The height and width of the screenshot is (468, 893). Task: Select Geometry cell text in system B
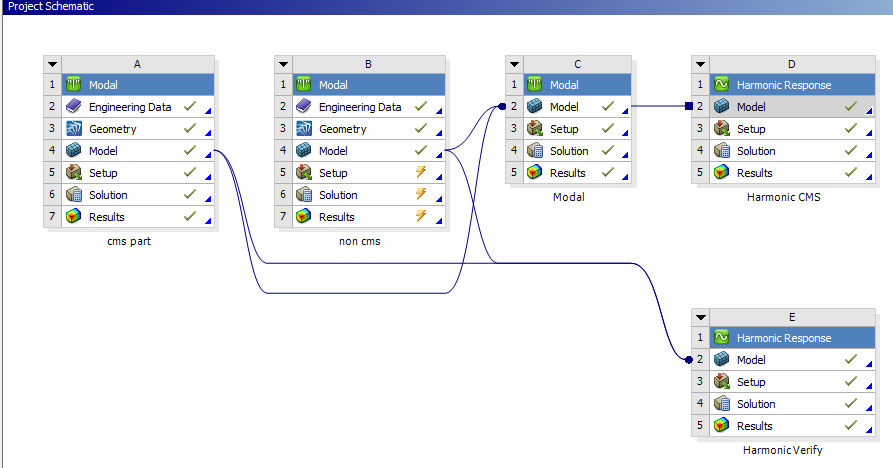342,129
